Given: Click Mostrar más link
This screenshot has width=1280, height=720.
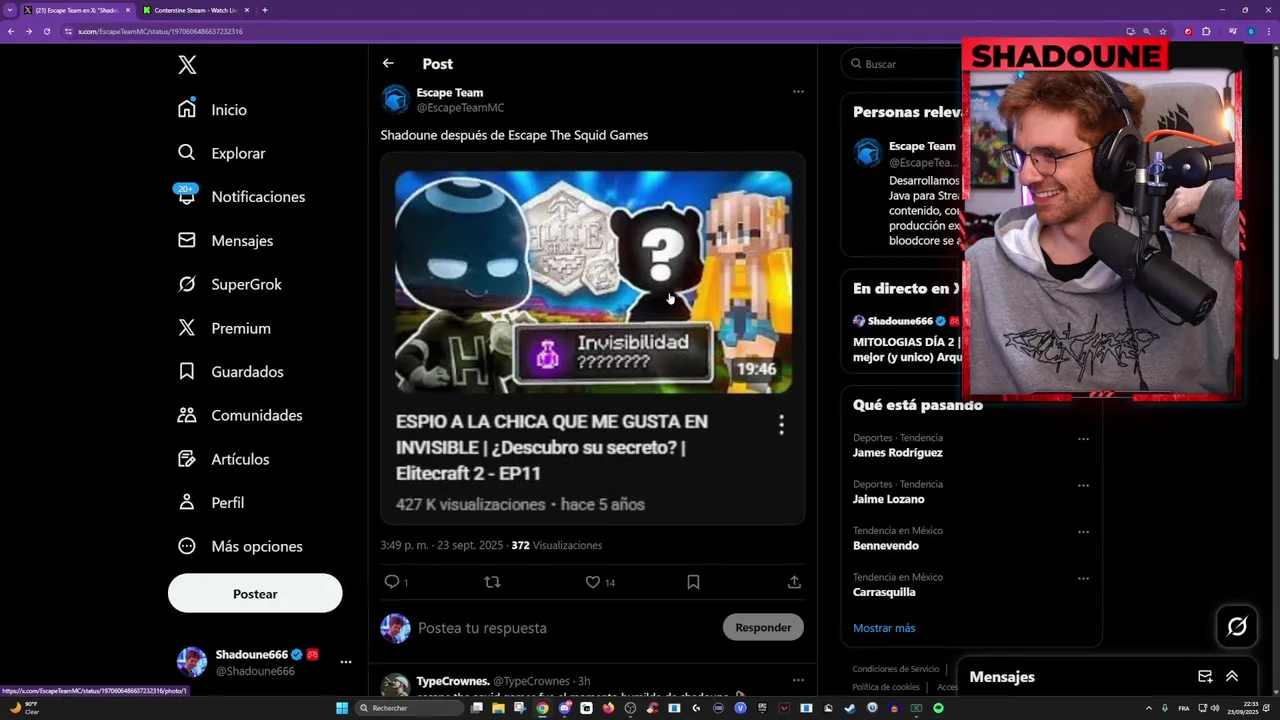Looking at the screenshot, I should tap(884, 628).
